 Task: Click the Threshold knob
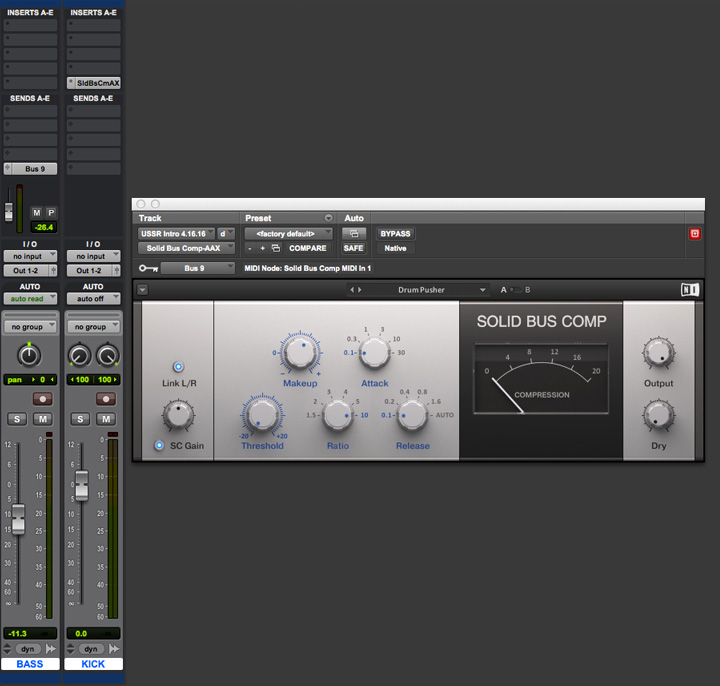(x=263, y=415)
